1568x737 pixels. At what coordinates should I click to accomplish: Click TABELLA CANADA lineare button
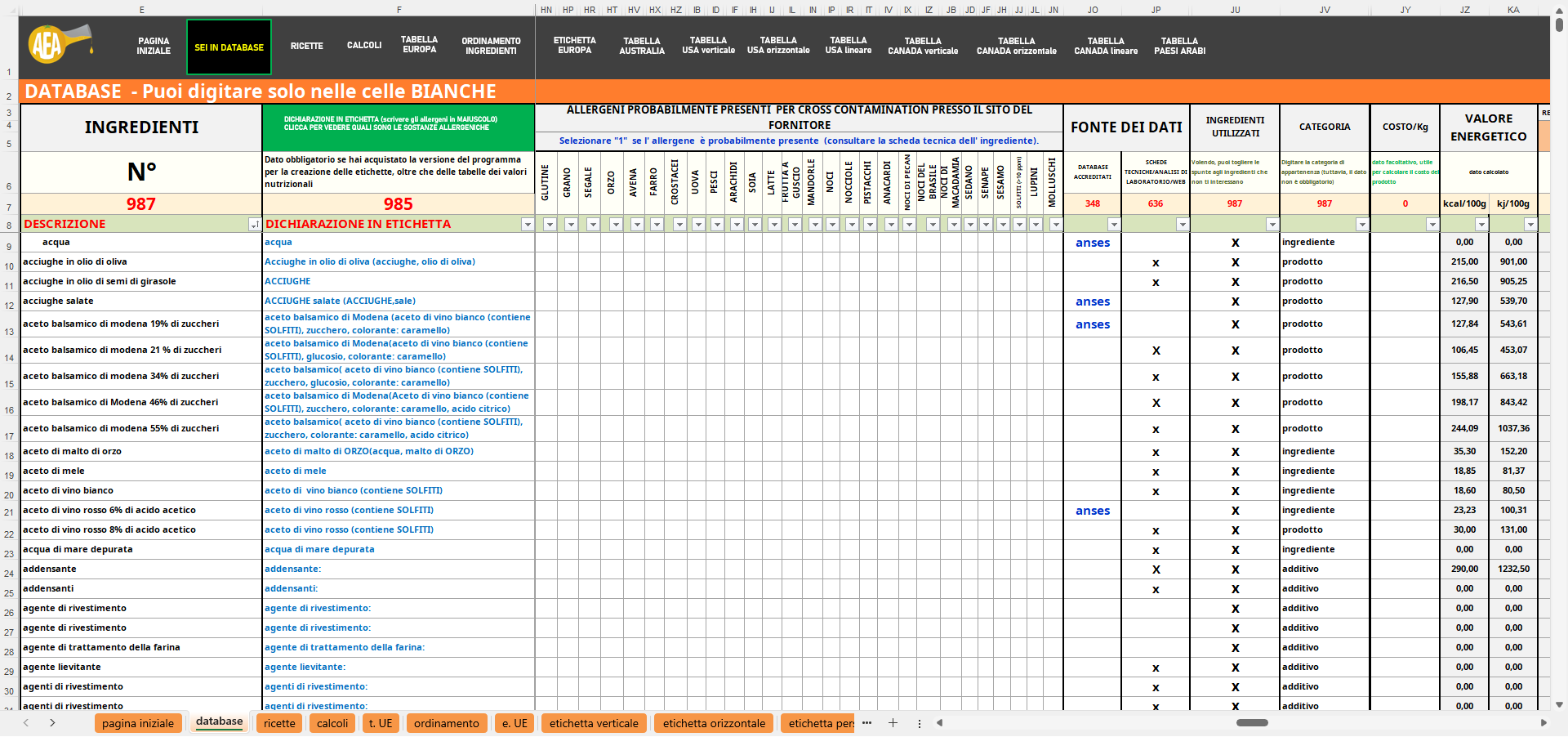tap(1106, 46)
